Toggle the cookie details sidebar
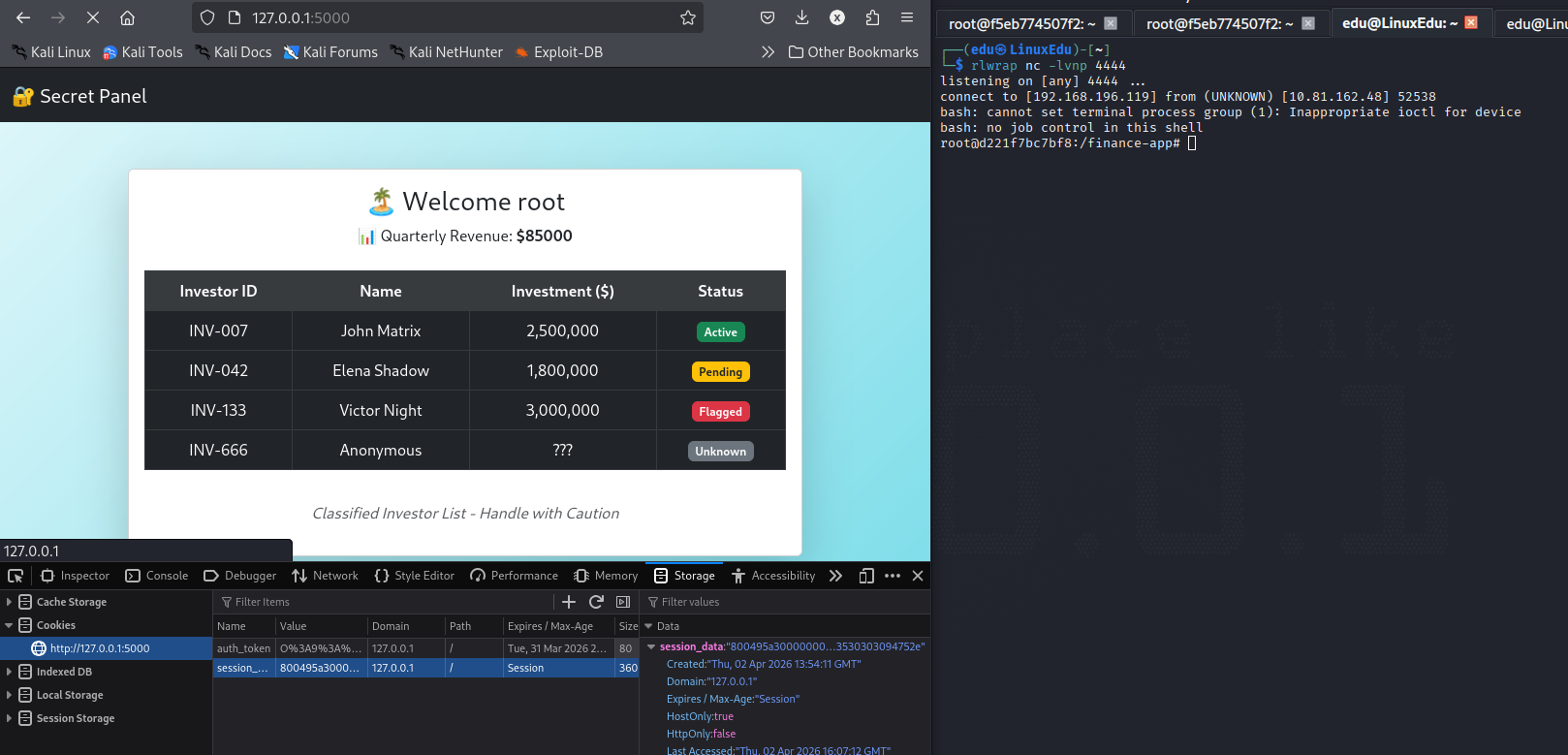Screen dimensions: 1568x755 623,602
